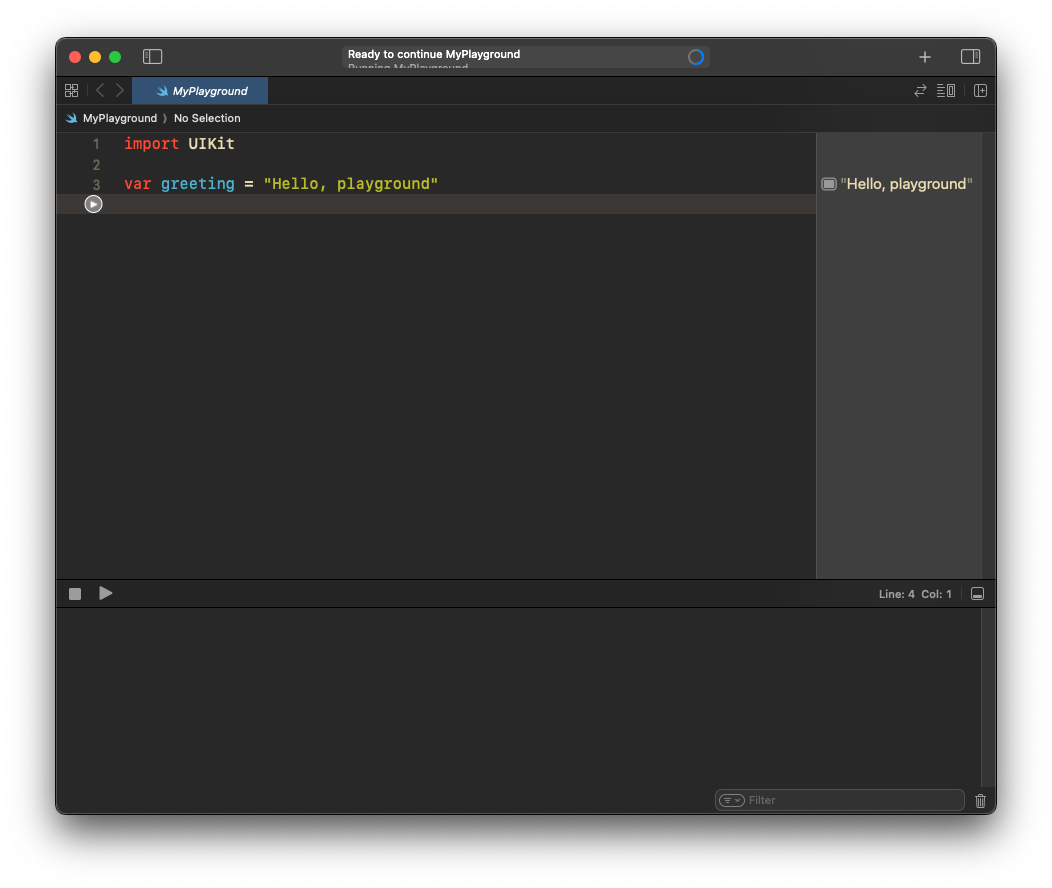Screen dimensions: 1052x888
Task: Click MyPlayground in the jump bar
Action: coord(119,118)
